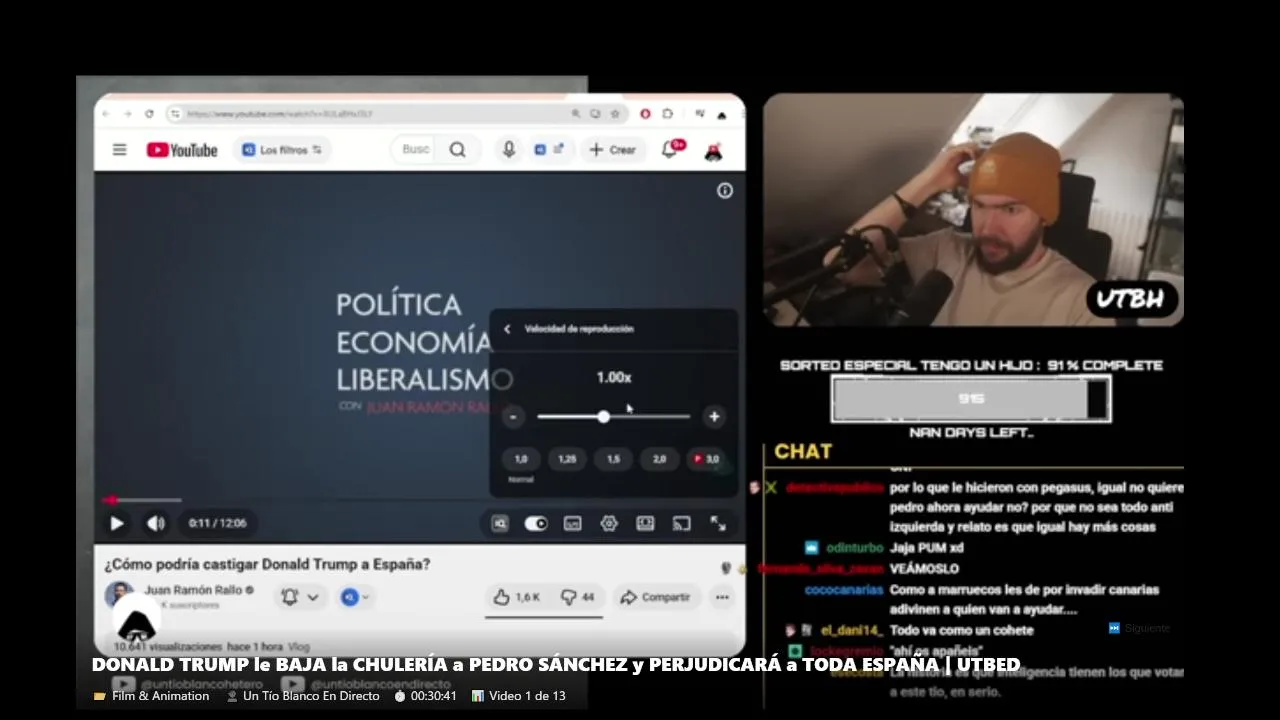The height and width of the screenshot is (720, 1280).
Task: Open the YouTube hamburger guide menu
Action: (x=120, y=150)
